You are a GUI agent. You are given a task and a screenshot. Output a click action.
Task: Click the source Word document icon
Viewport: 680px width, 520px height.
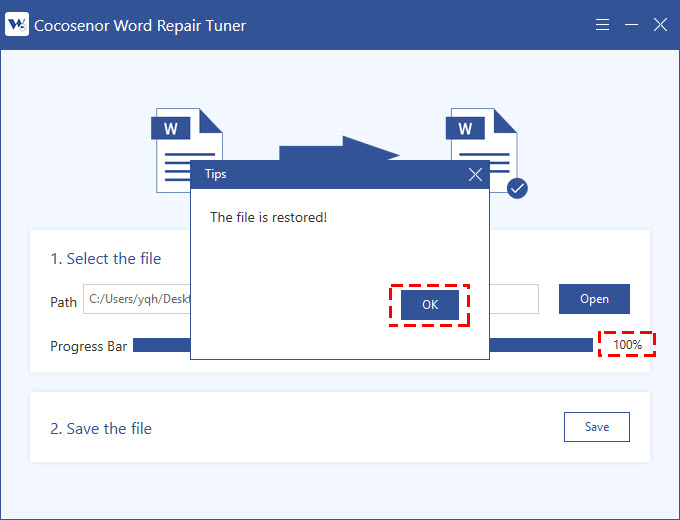pyautogui.click(x=187, y=150)
